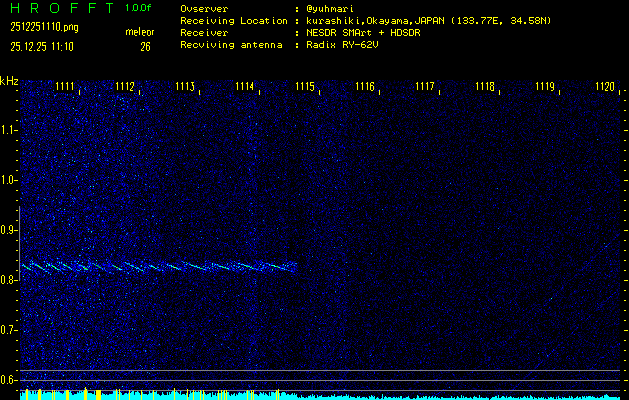
Task: Click the 0.6 frequency tick label
Action: pos(9,379)
